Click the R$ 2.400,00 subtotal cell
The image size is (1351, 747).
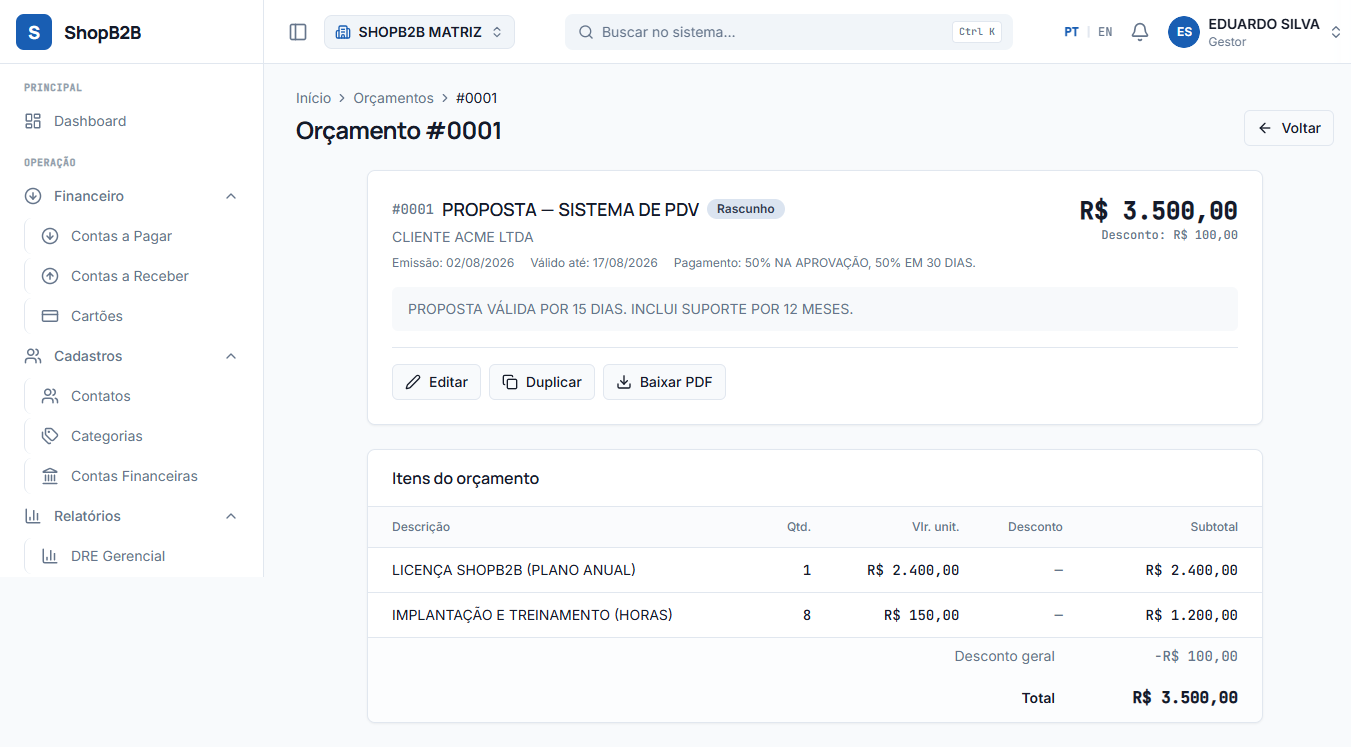[1192, 570]
